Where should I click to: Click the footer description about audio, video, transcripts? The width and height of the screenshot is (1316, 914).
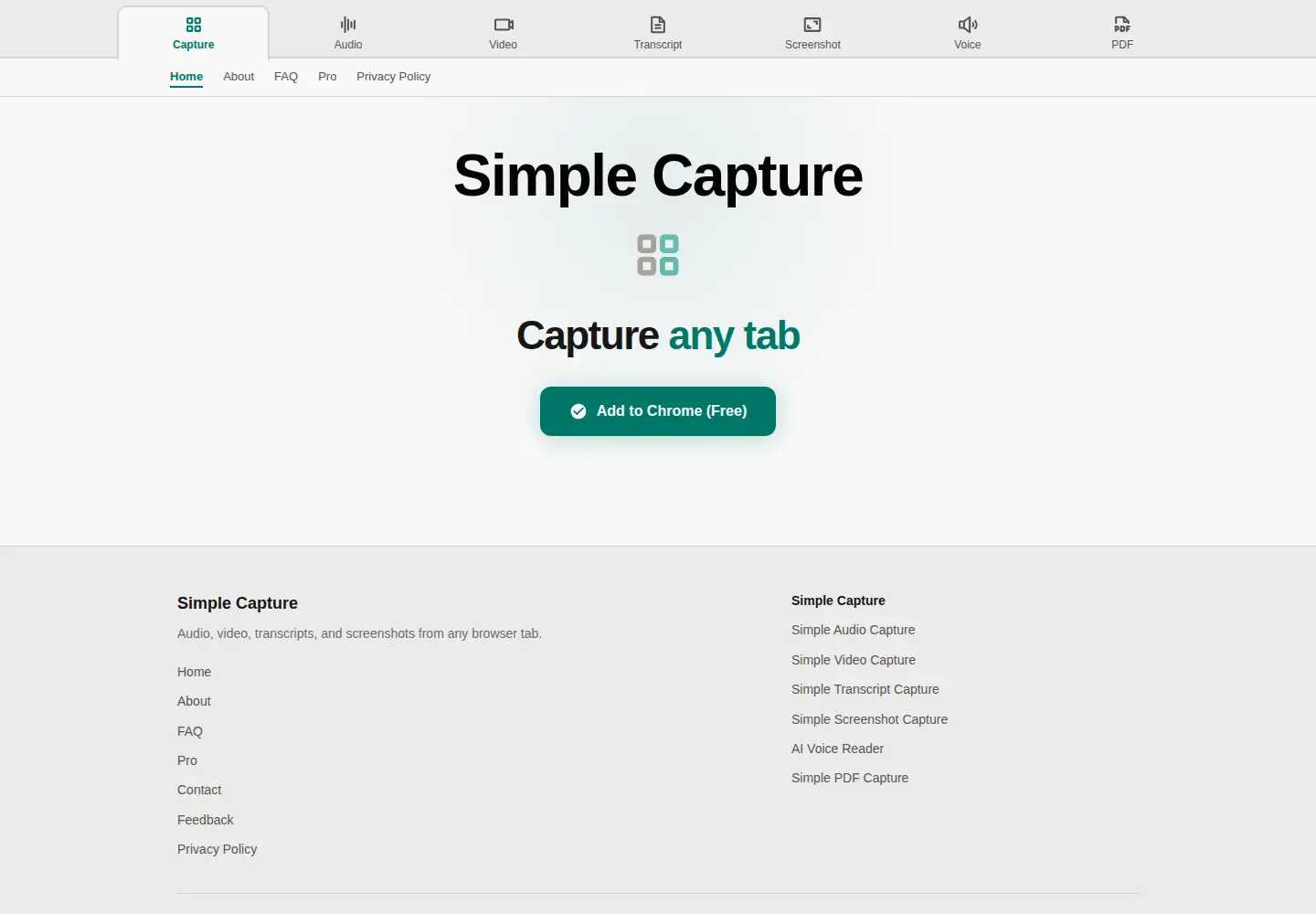click(x=359, y=633)
